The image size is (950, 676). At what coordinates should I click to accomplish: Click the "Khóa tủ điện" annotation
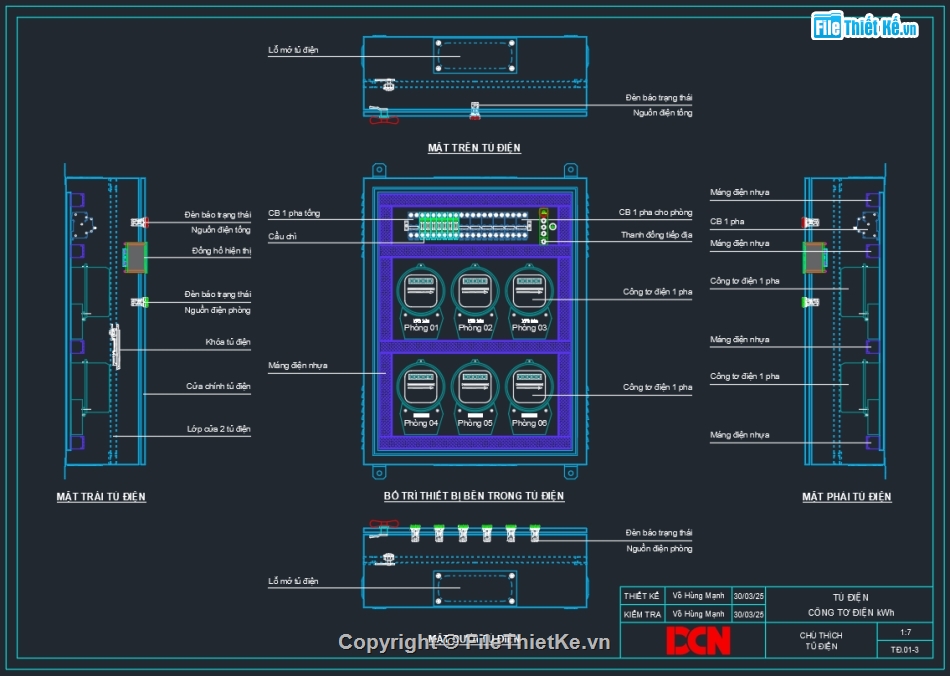228,342
